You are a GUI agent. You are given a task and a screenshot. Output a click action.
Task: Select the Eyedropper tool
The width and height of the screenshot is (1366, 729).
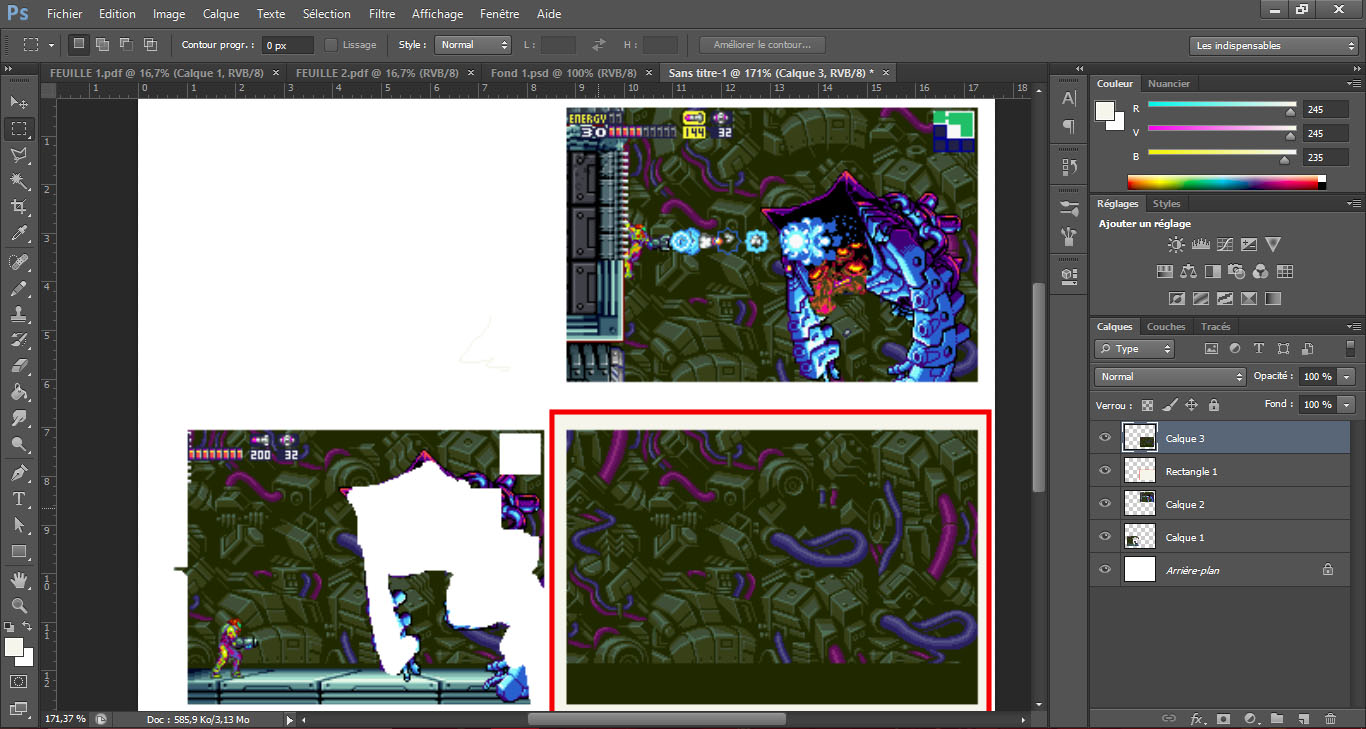pyautogui.click(x=19, y=234)
